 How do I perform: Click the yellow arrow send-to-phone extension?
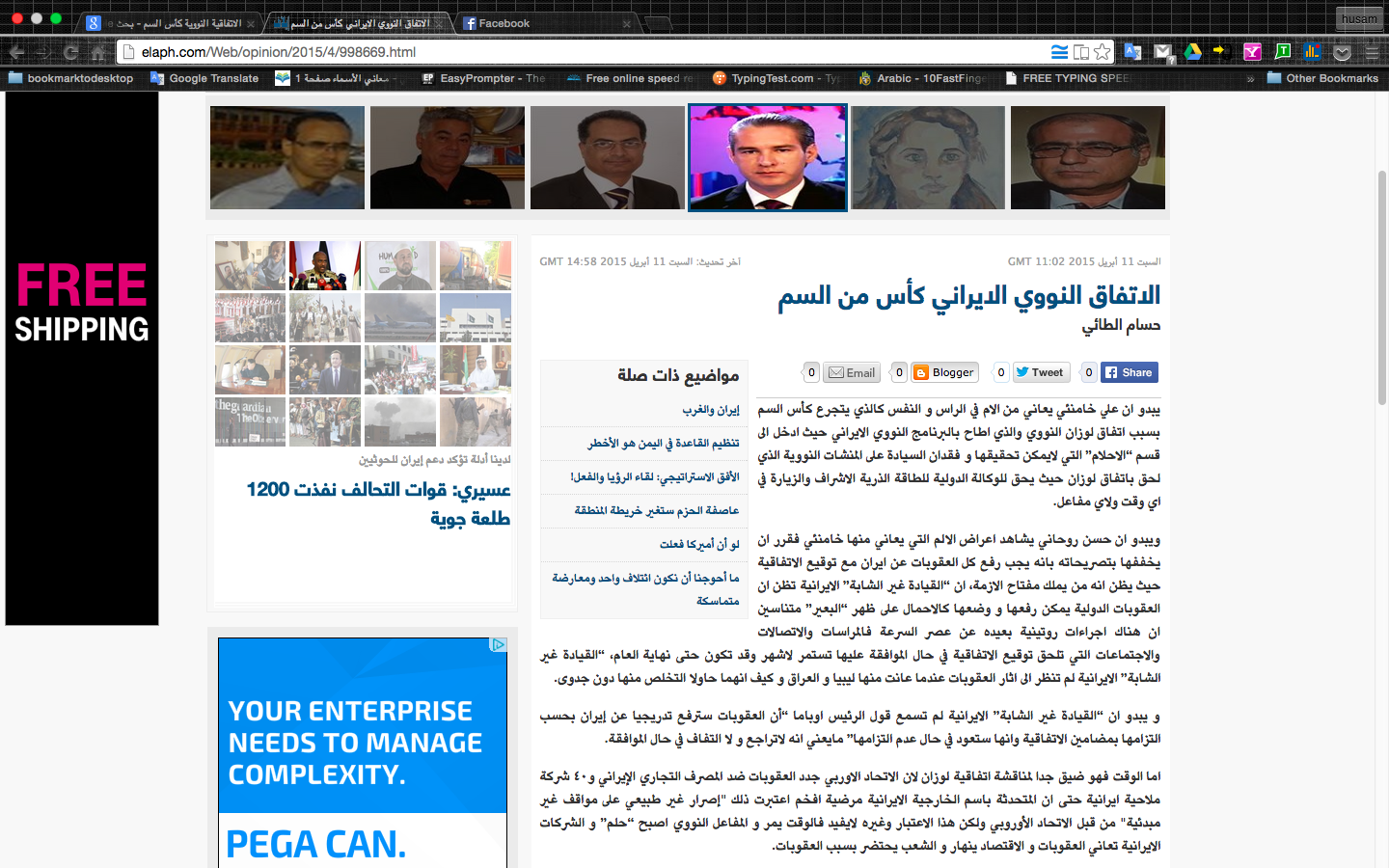pyautogui.click(x=1220, y=50)
